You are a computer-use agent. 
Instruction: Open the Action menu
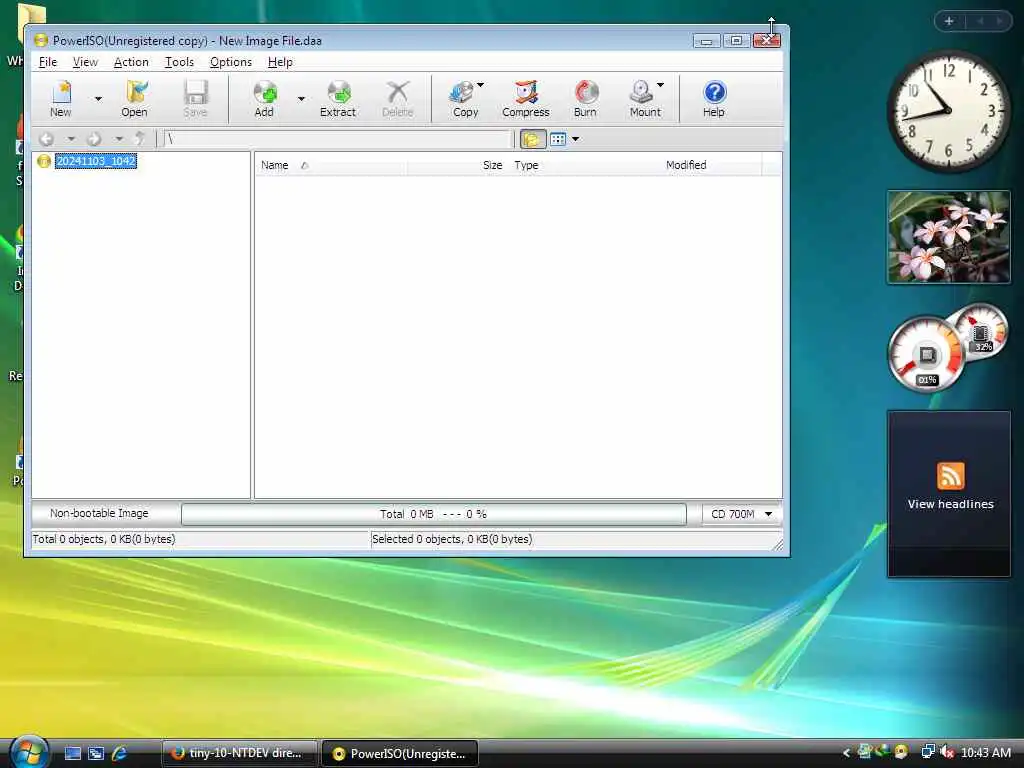131,62
